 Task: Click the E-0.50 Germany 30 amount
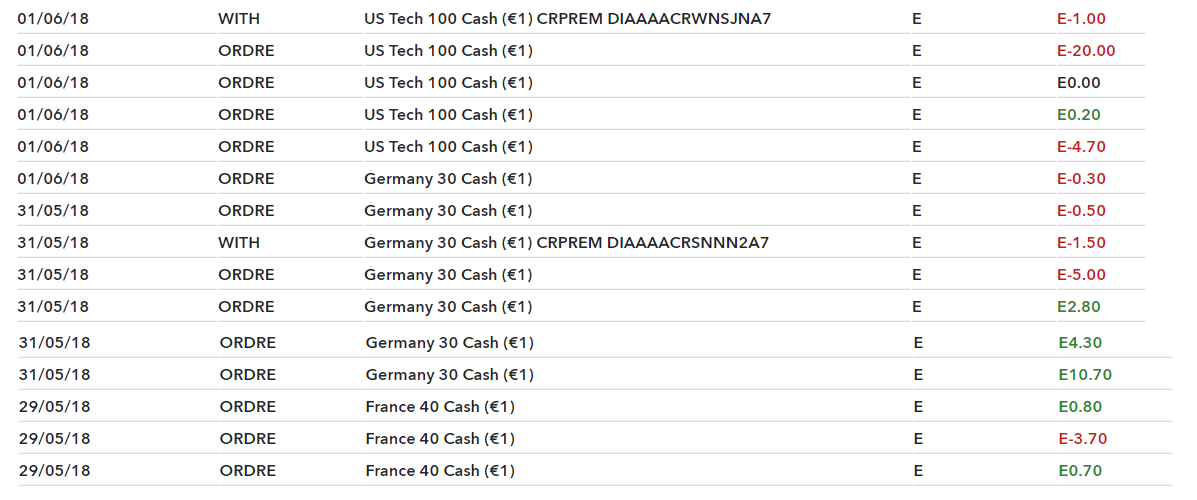pyautogui.click(x=1081, y=211)
